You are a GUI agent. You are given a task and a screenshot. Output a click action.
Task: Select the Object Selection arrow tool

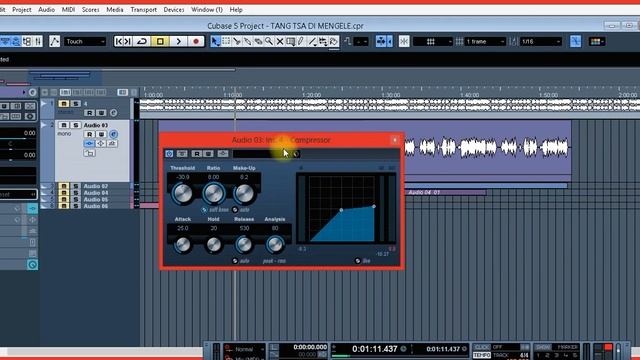coord(215,41)
